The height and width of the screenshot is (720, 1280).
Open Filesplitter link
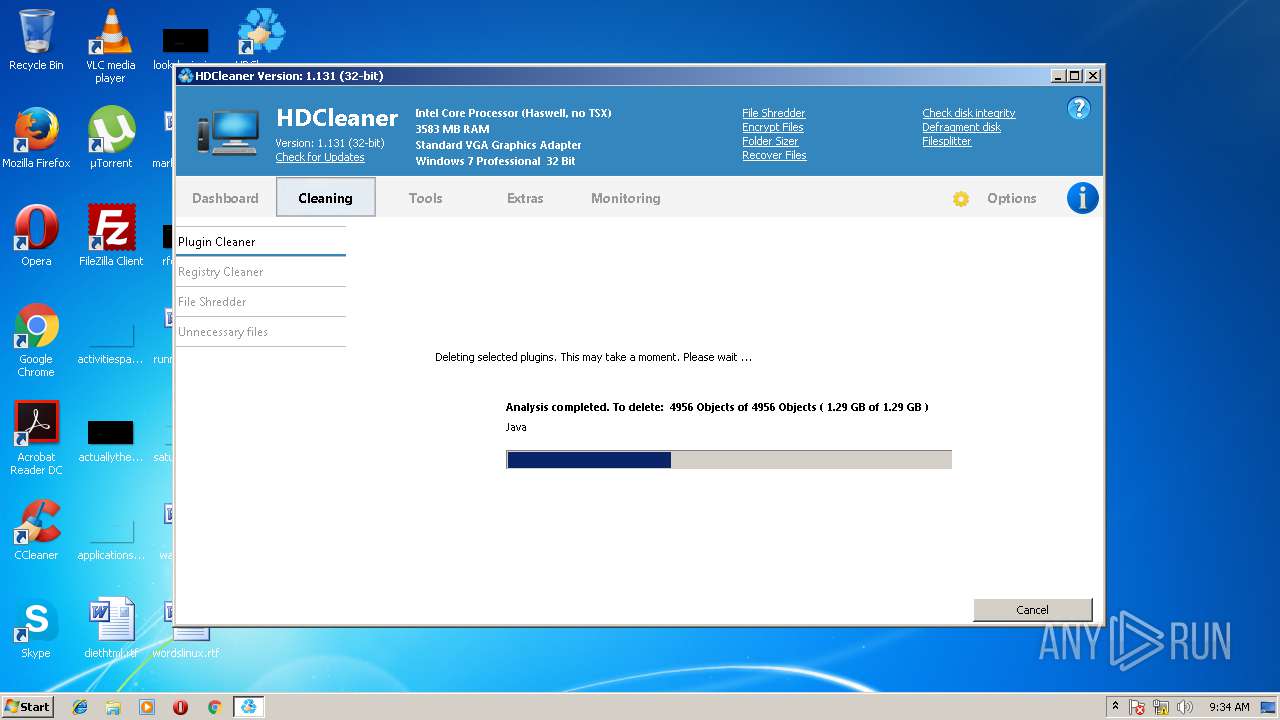click(947, 141)
